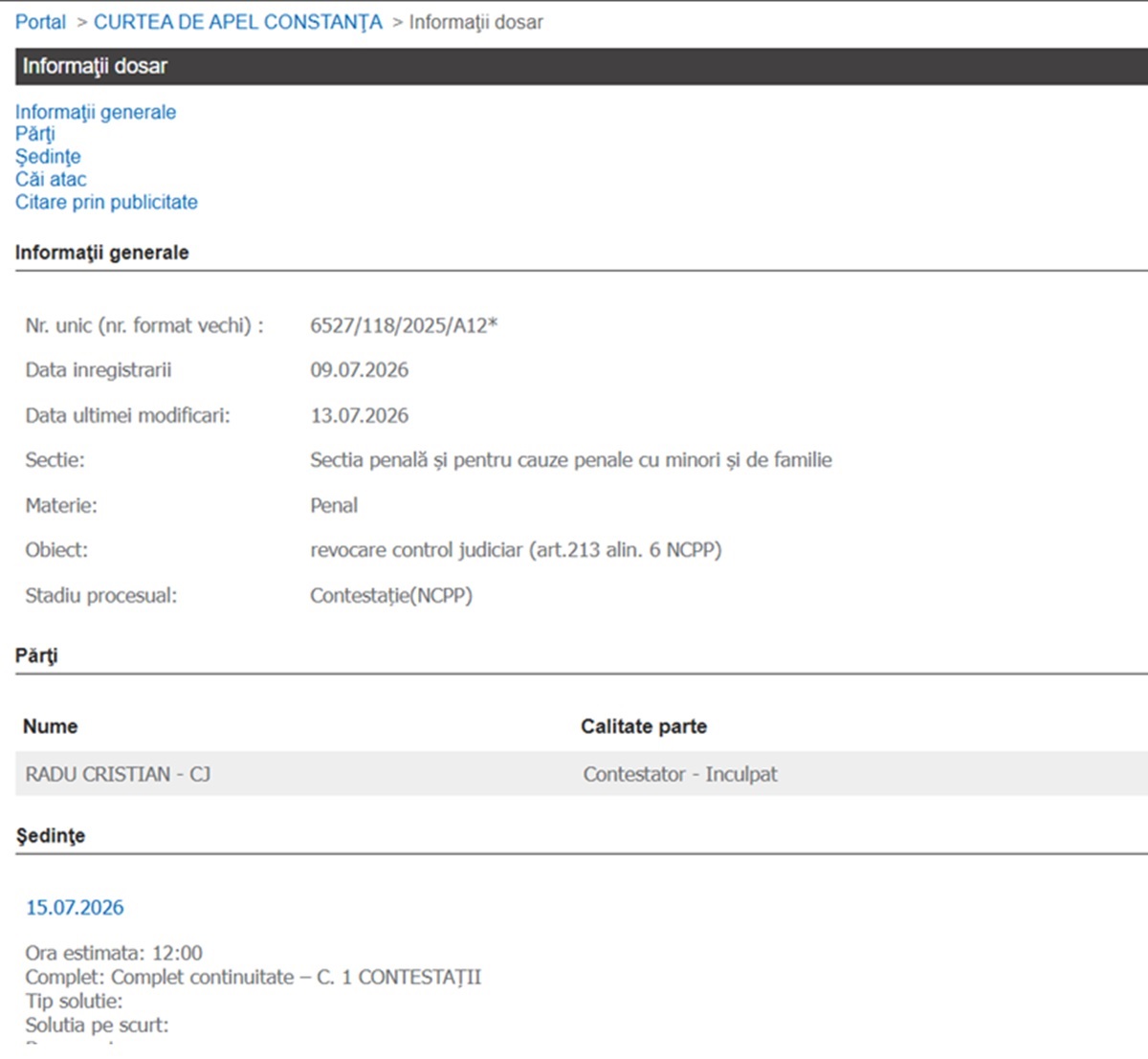Click the RADU CRISTIAN - CJ row

coord(582,774)
